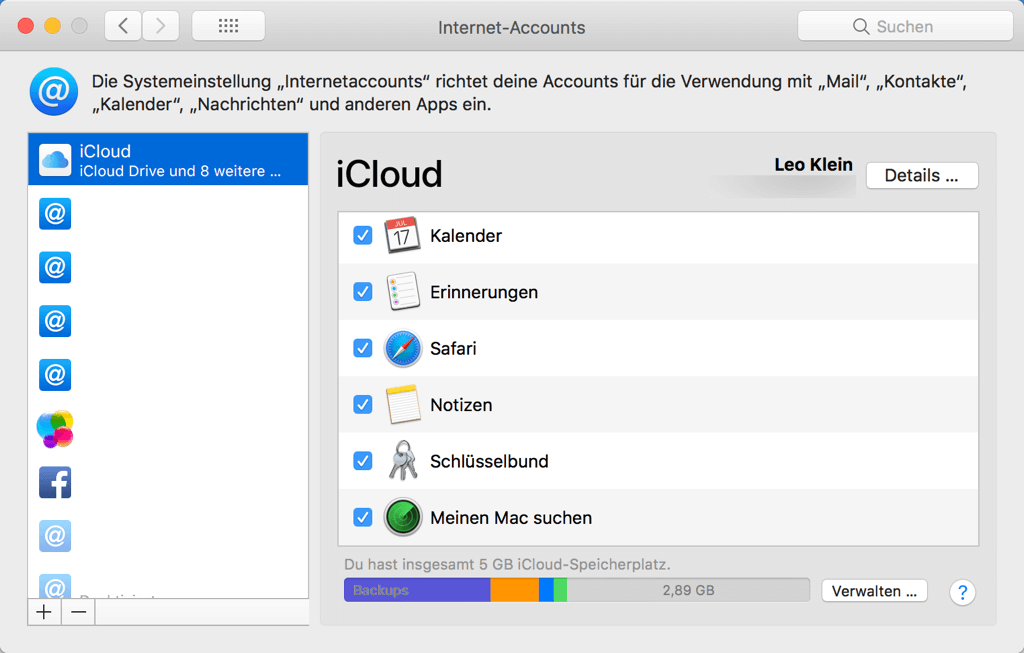Click the "Schlüsselbund" label
Screen dimensions: 1024x653
489,461
